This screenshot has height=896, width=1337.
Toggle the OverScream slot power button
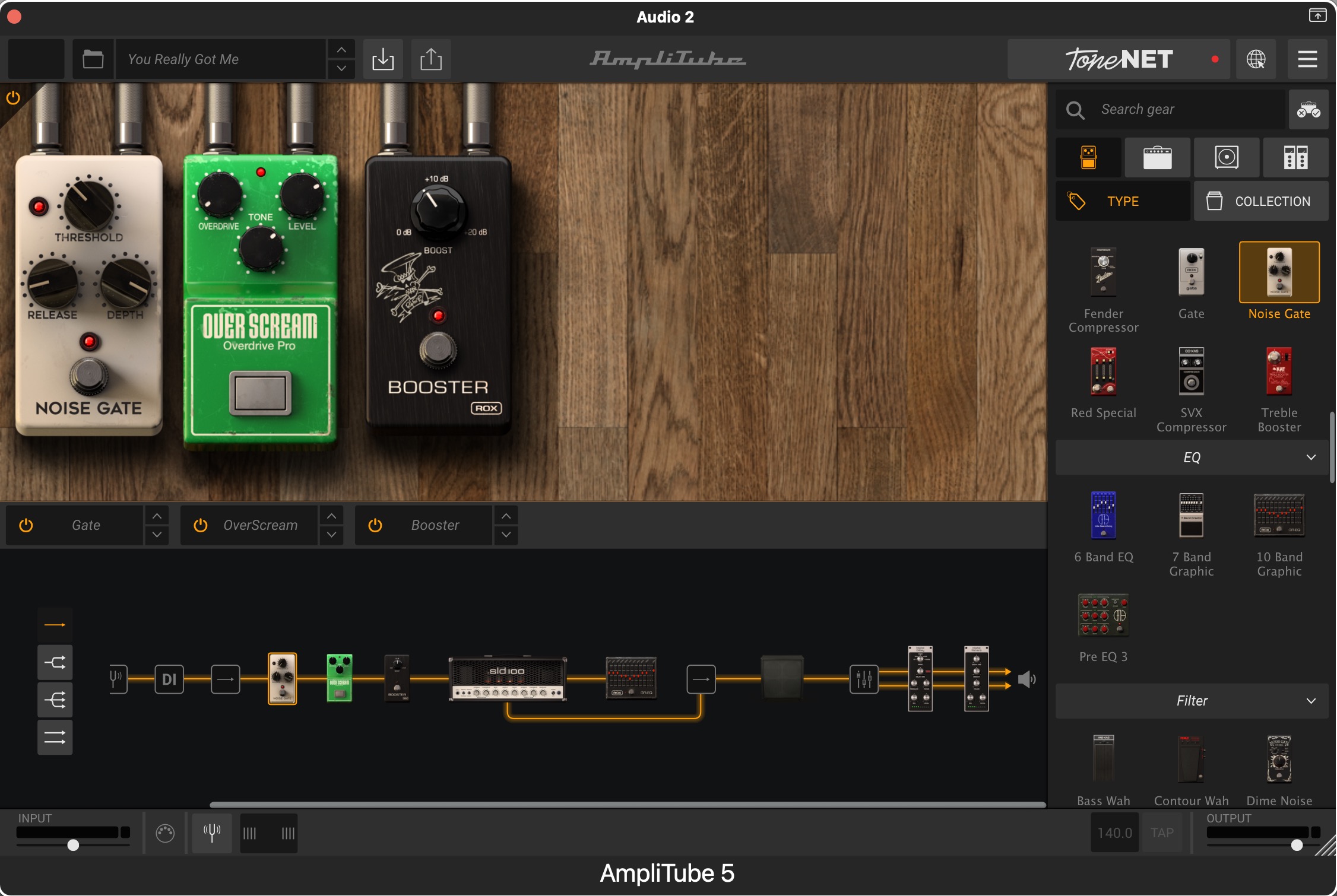click(201, 525)
